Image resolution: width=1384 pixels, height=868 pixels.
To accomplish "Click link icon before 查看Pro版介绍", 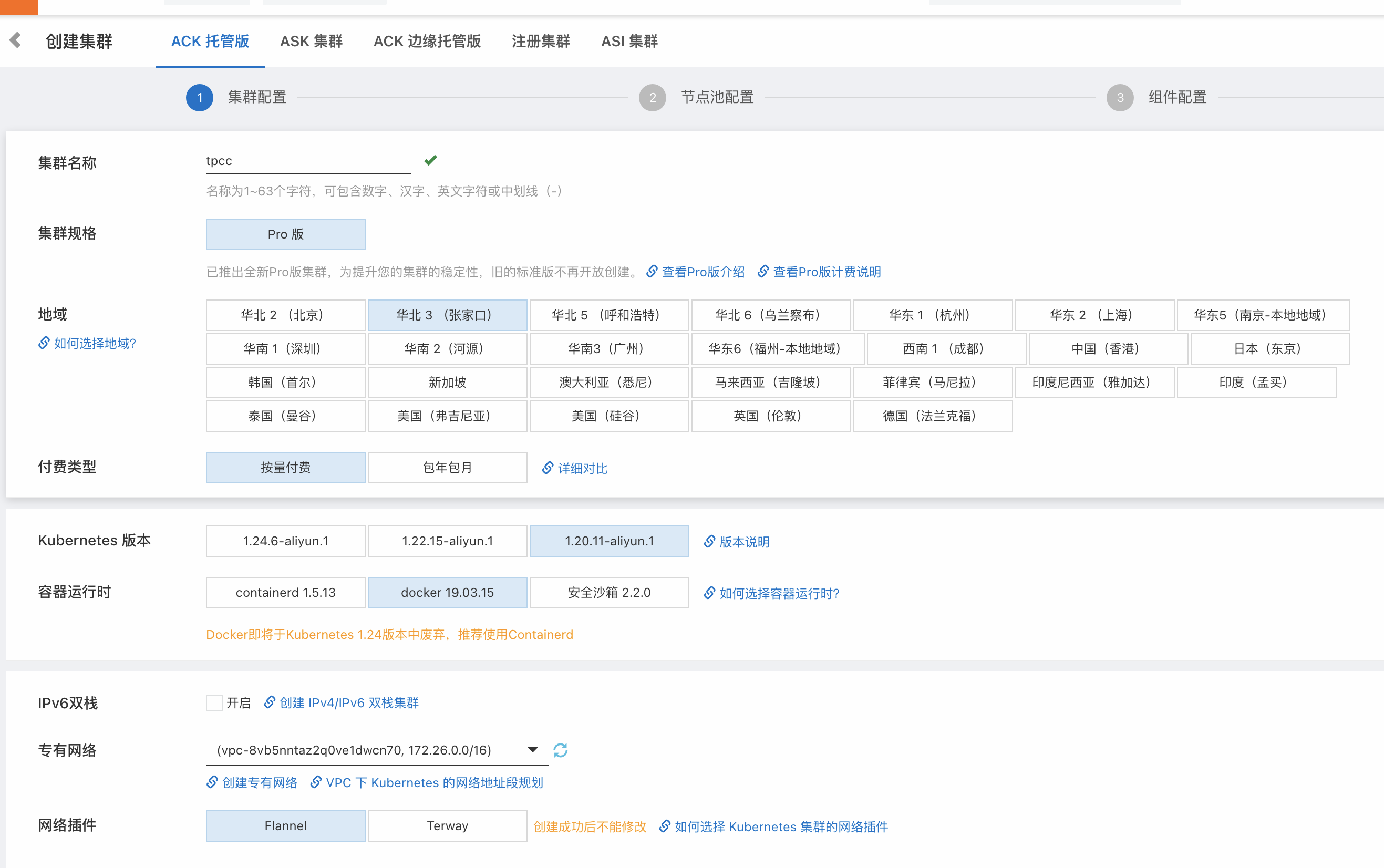I will [x=652, y=272].
